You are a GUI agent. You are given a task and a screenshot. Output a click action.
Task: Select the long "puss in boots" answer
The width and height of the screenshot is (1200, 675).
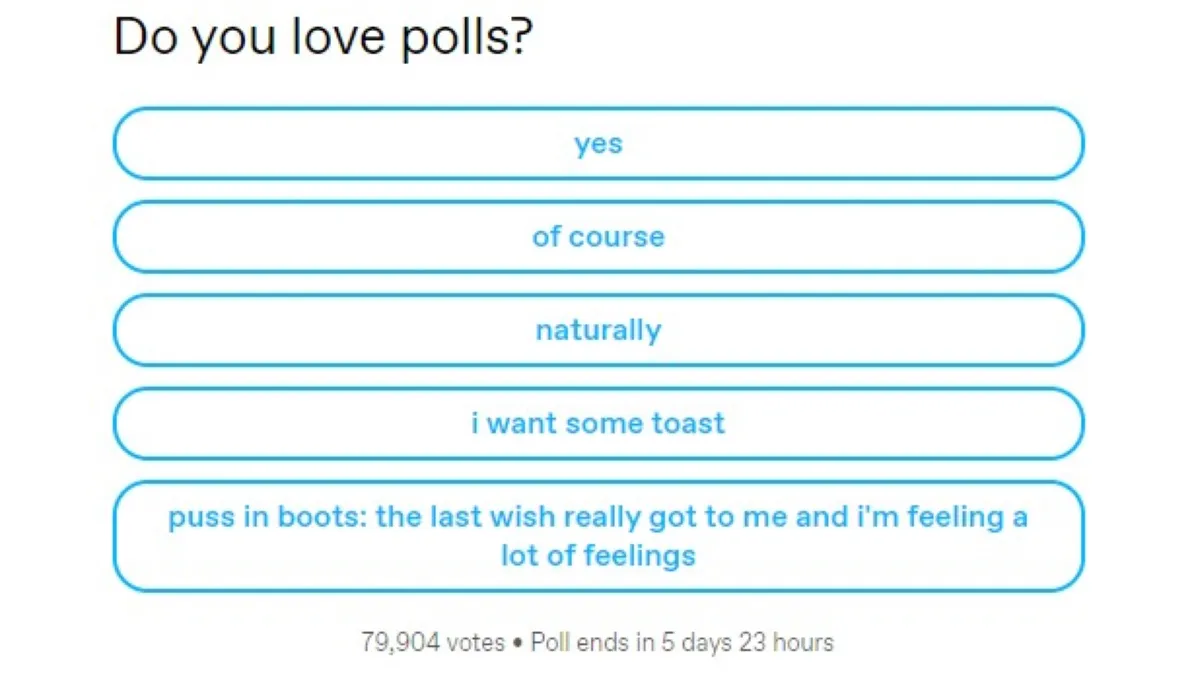coord(598,536)
